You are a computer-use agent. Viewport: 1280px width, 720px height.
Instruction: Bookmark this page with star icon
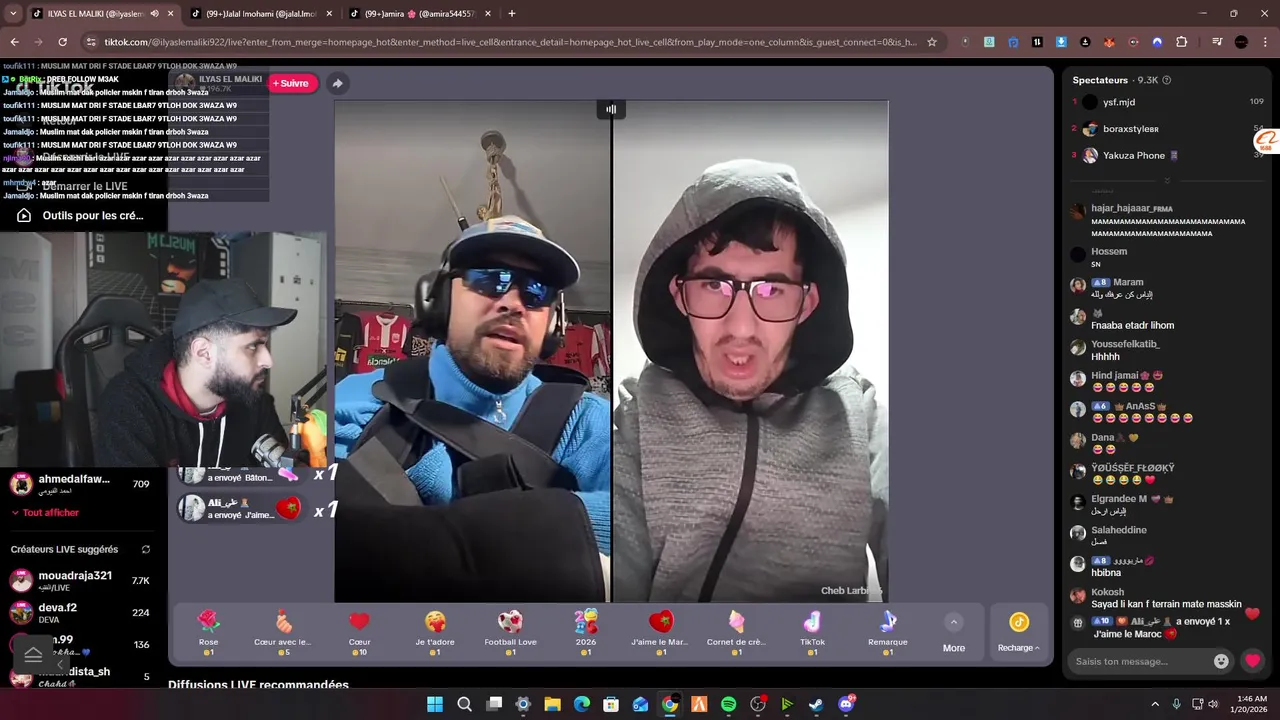tap(932, 42)
